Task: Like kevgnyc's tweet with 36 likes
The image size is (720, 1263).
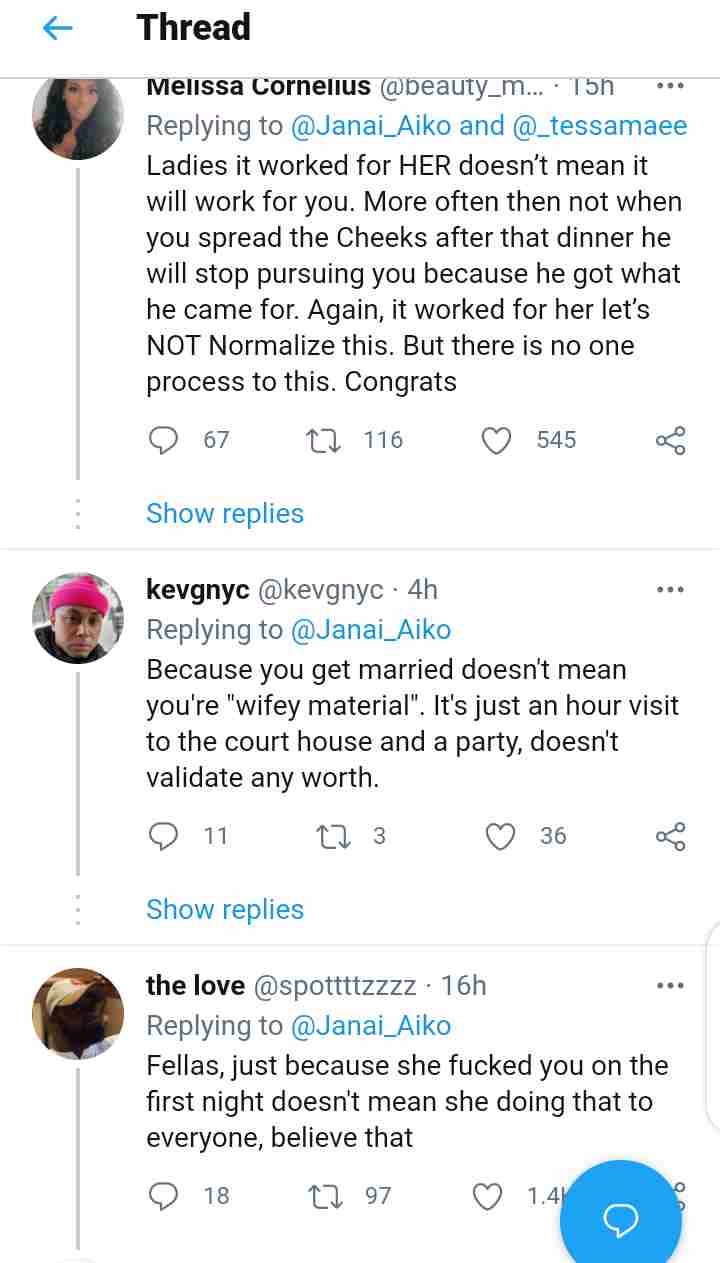Action: click(500, 836)
